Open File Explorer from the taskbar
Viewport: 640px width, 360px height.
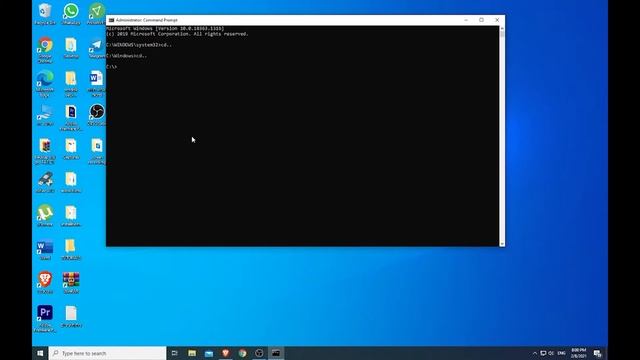point(192,353)
